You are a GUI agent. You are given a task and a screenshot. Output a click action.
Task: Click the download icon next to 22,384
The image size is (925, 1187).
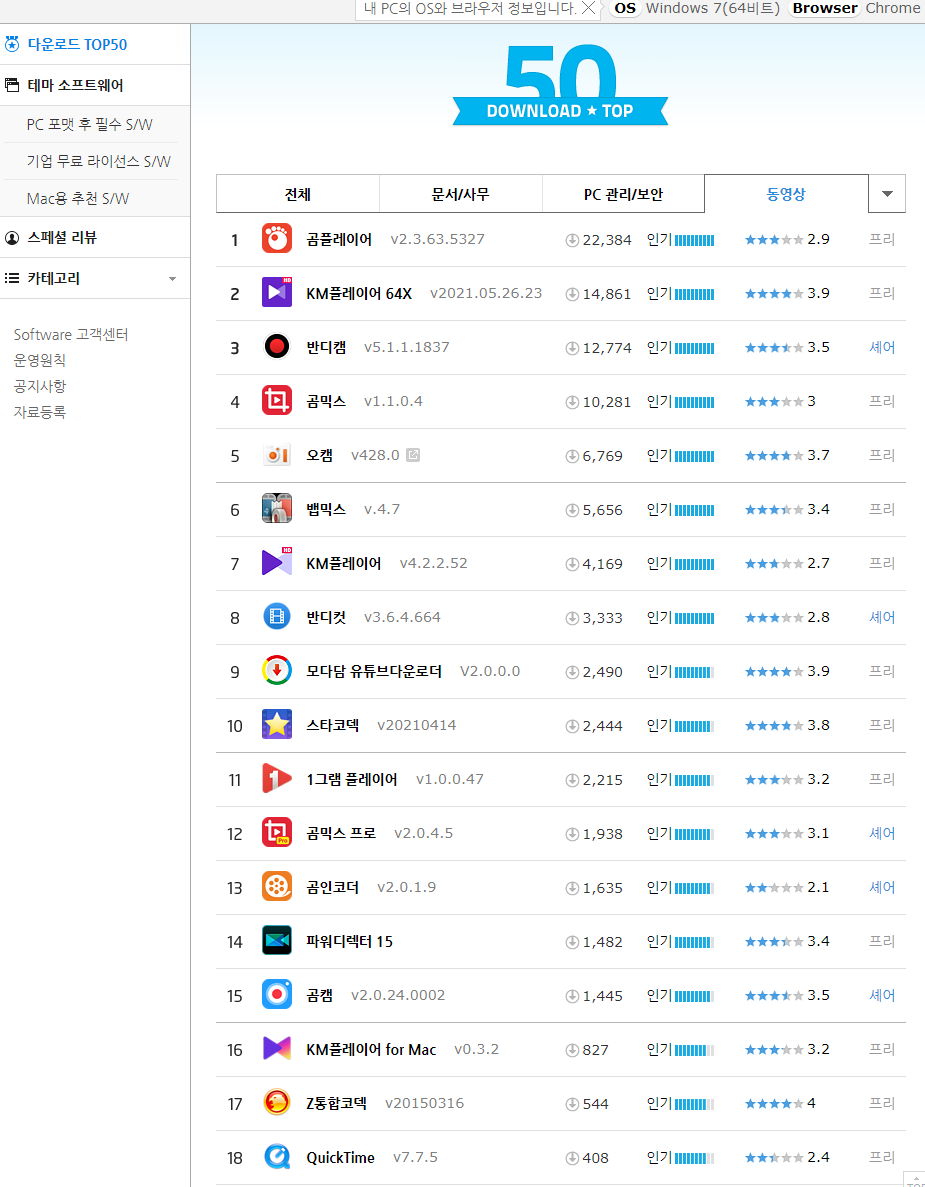pos(572,240)
